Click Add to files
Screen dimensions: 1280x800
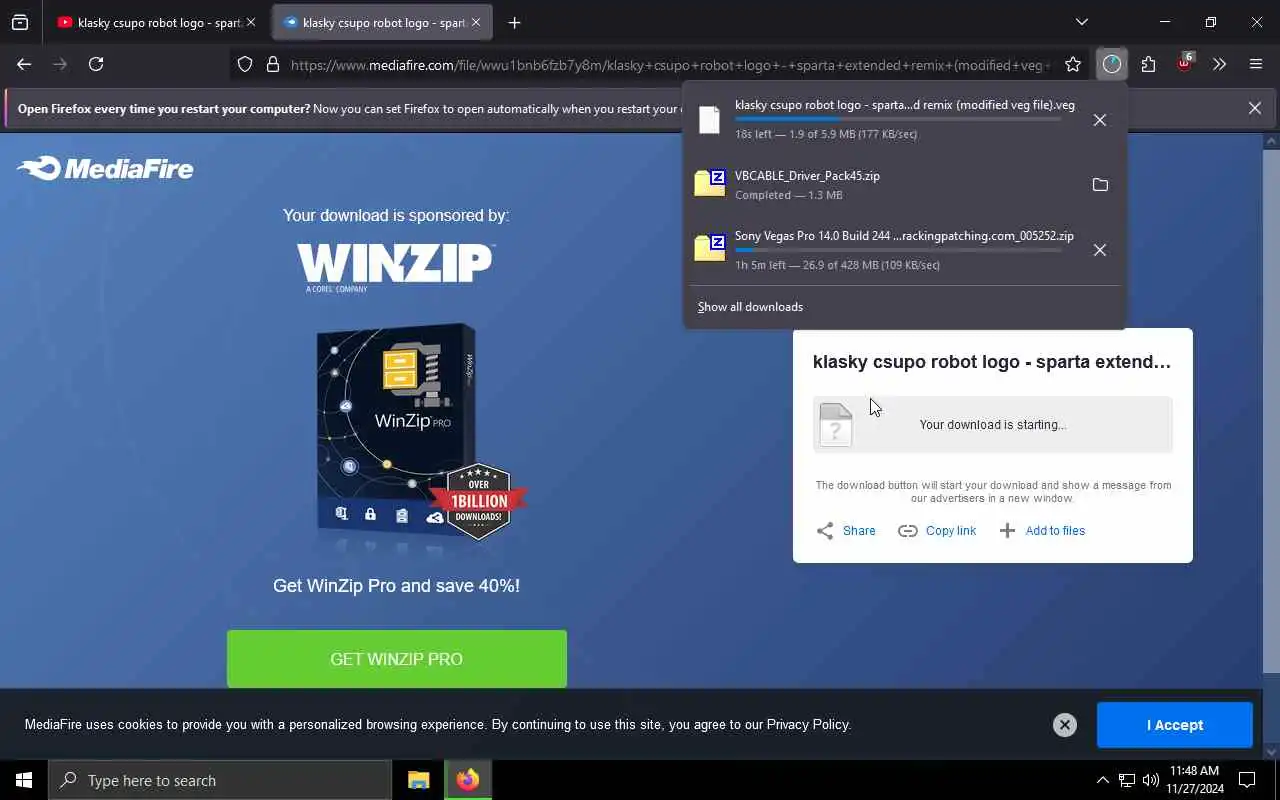(x=1042, y=531)
